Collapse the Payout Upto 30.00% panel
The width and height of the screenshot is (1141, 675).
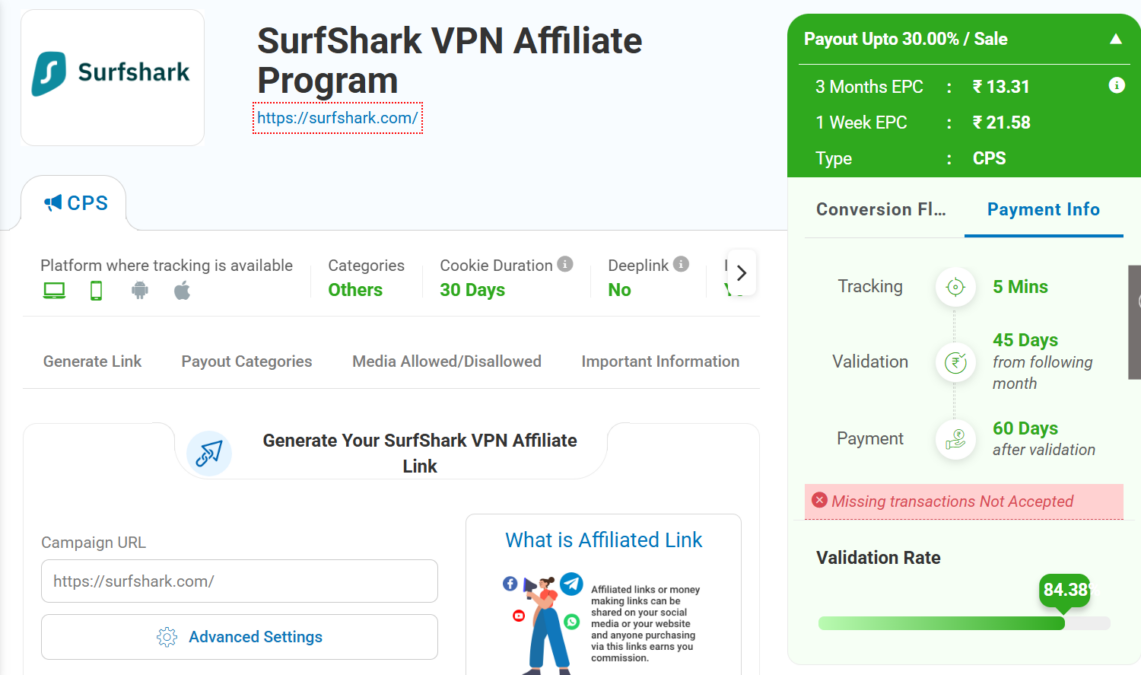[1115, 39]
